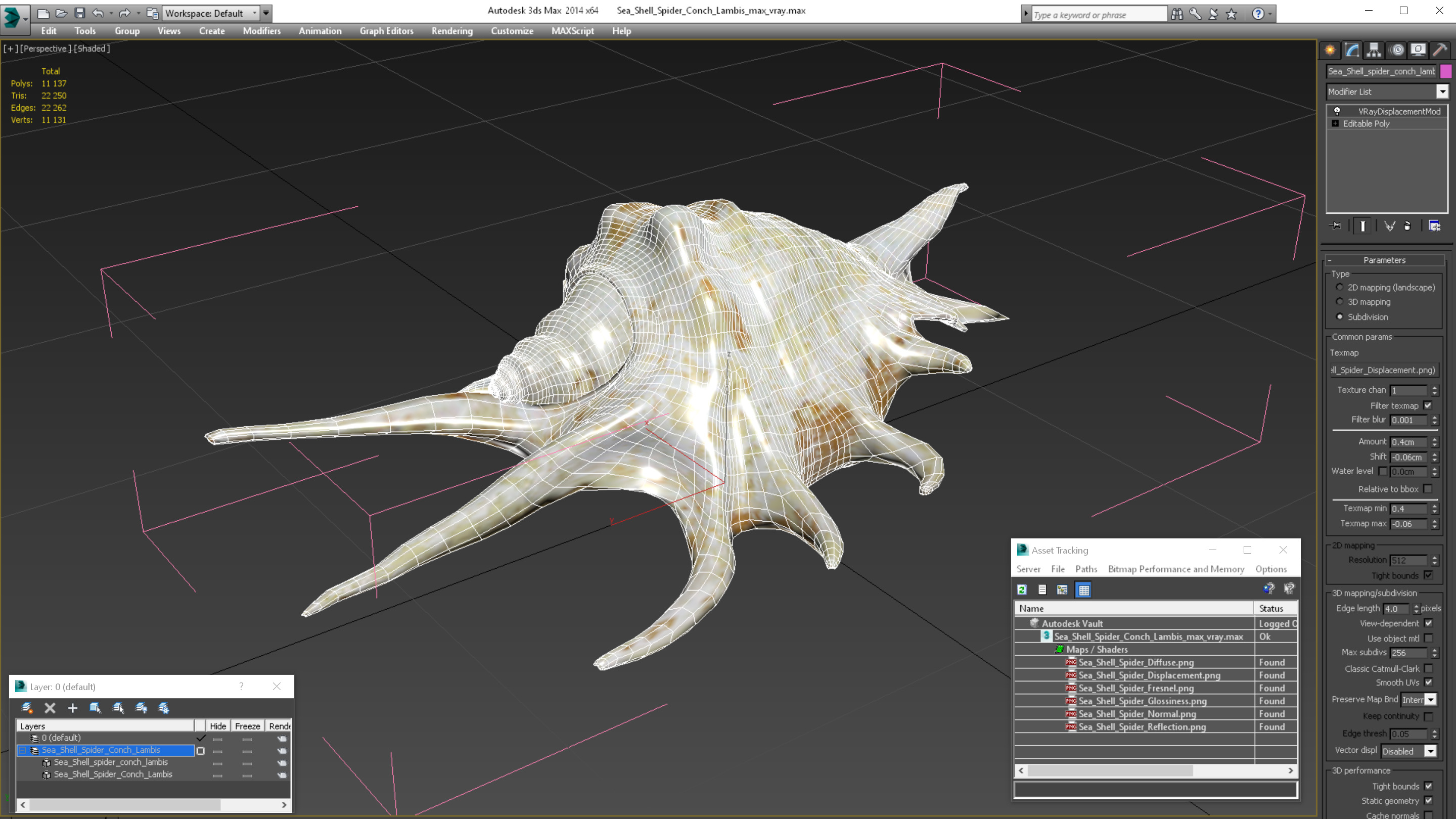This screenshot has height=819, width=1456.
Task: Select 3D mapping radio button
Action: tap(1340, 302)
